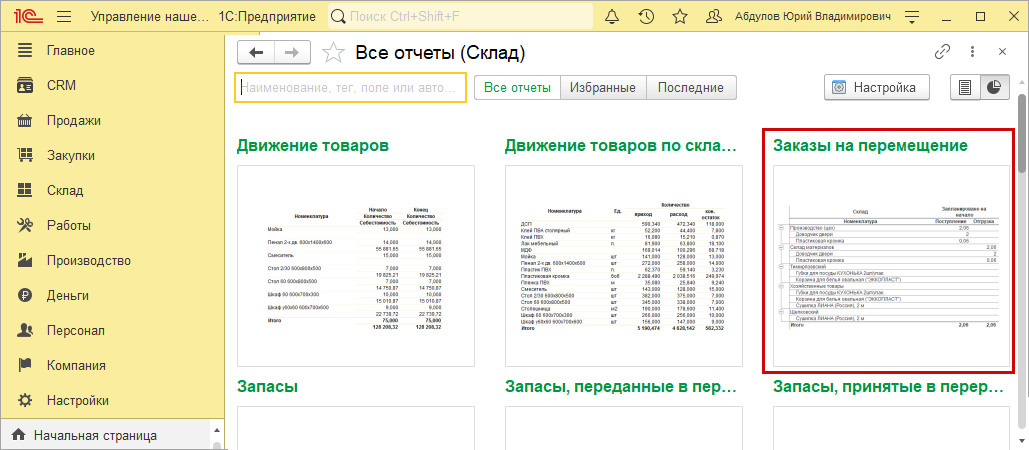Click the Начальная страница home icon
The image size is (1029, 450).
coord(18,435)
